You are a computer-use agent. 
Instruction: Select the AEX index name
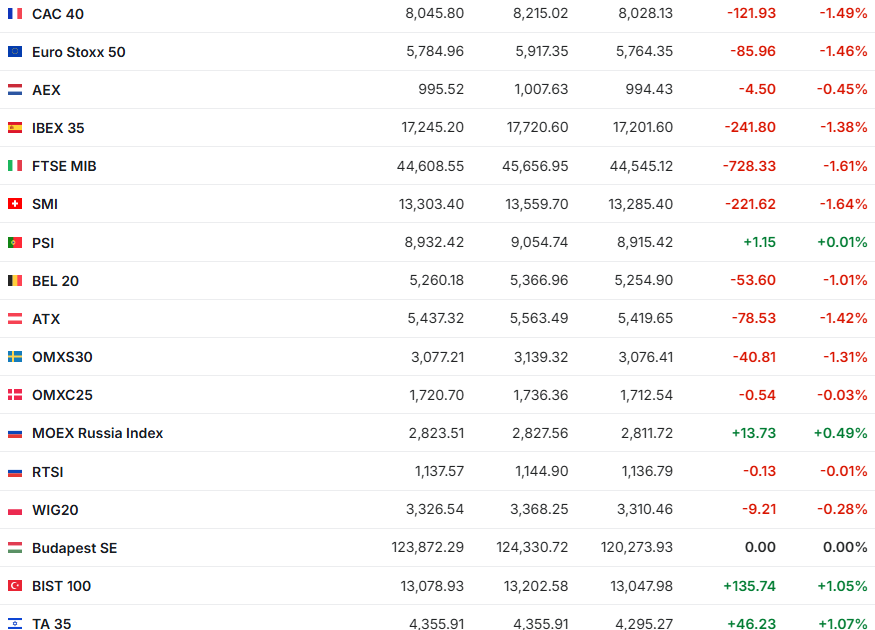pyautogui.click(x=46, y=90)
